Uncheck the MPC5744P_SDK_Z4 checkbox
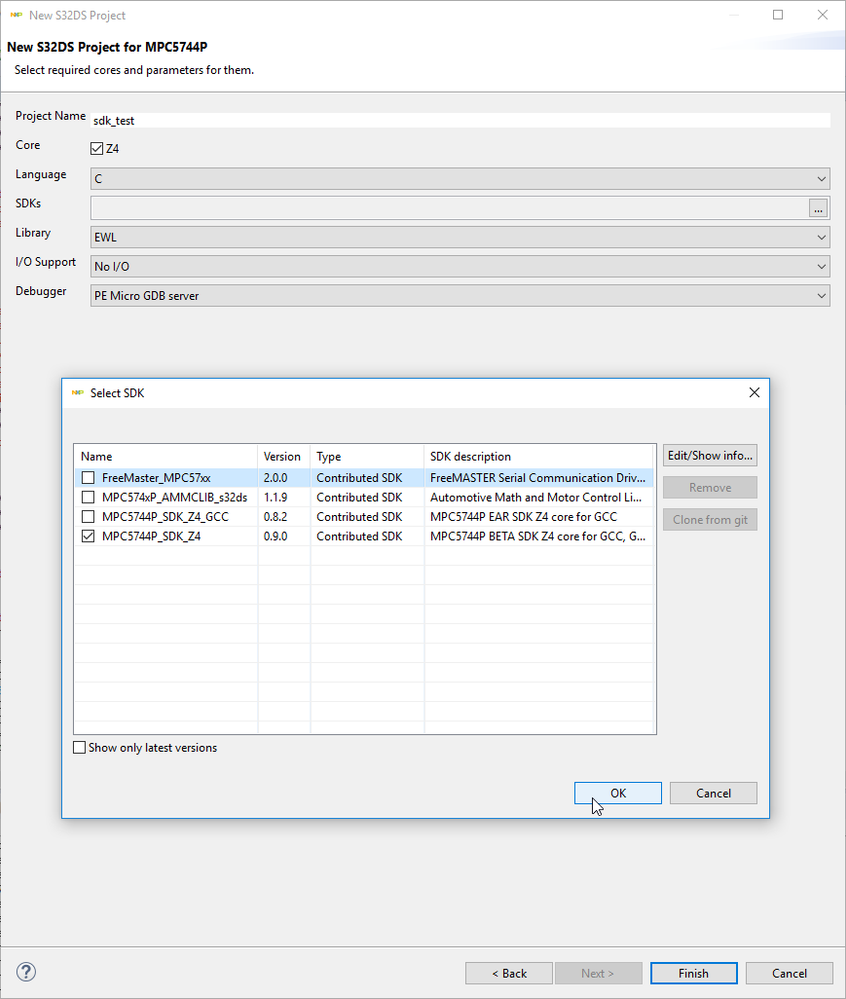The width and height of the screenshot is (846, 999). 88,536
